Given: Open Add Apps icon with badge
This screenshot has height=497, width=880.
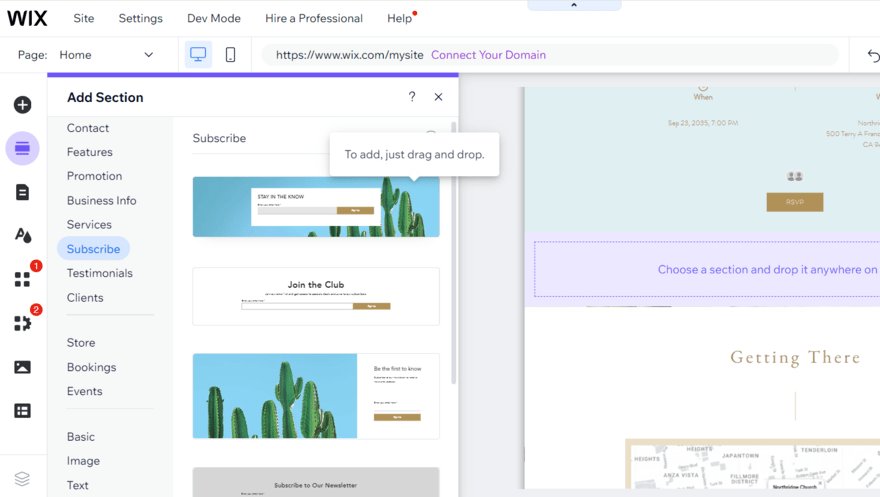Looking at the screenshot, I should [22, 279].
